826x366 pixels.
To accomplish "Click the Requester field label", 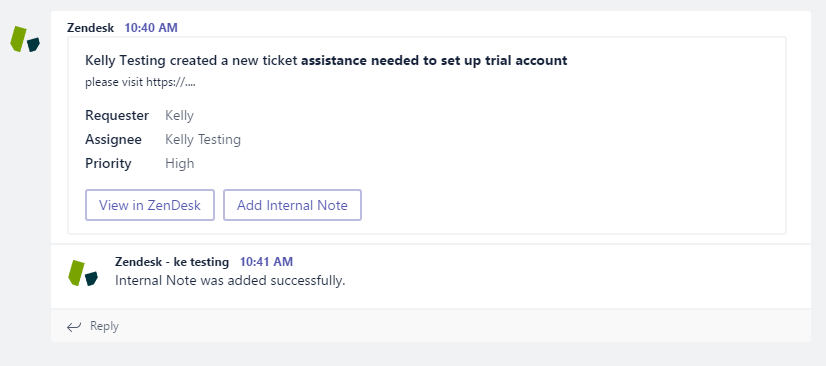I will coord(117,115).
